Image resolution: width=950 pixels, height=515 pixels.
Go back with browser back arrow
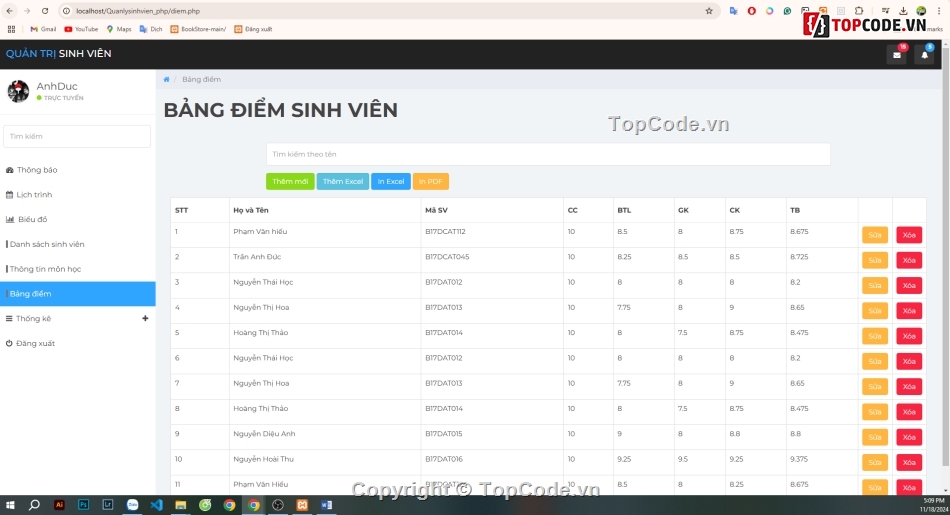pos(10,11)
